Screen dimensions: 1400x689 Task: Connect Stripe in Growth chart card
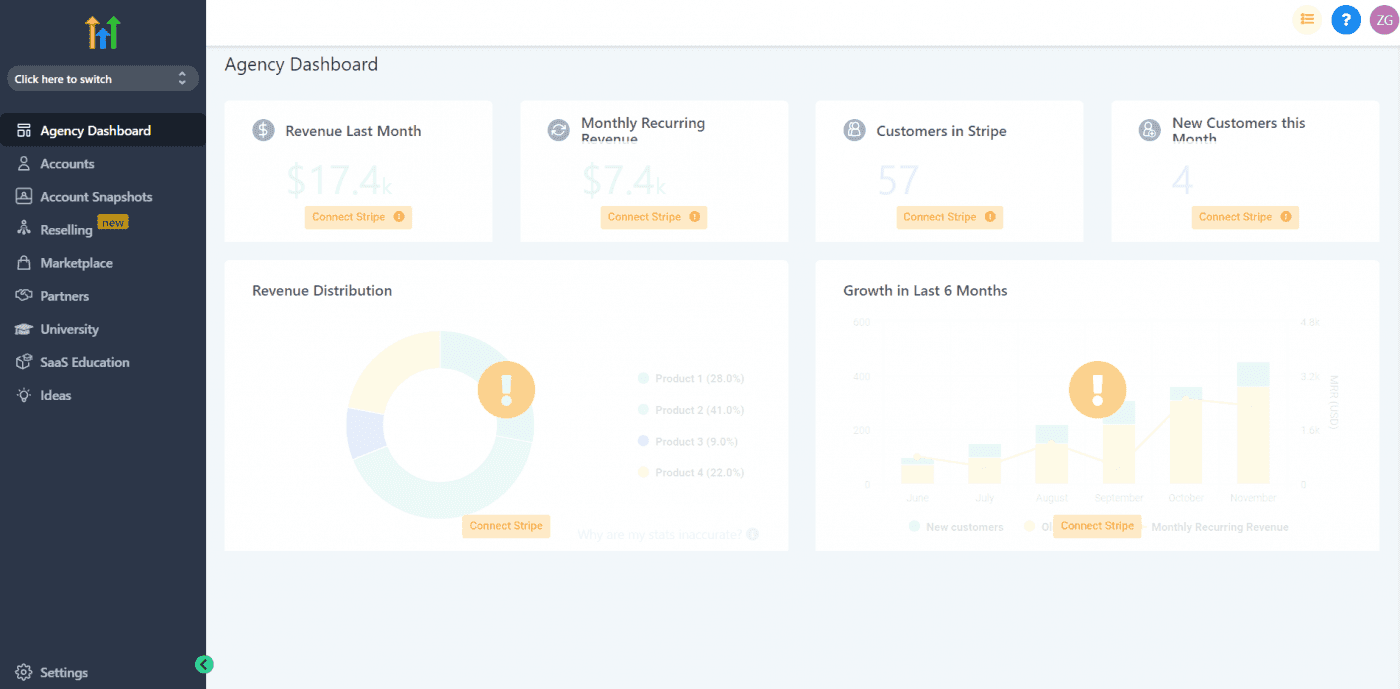coord(1097,526)
